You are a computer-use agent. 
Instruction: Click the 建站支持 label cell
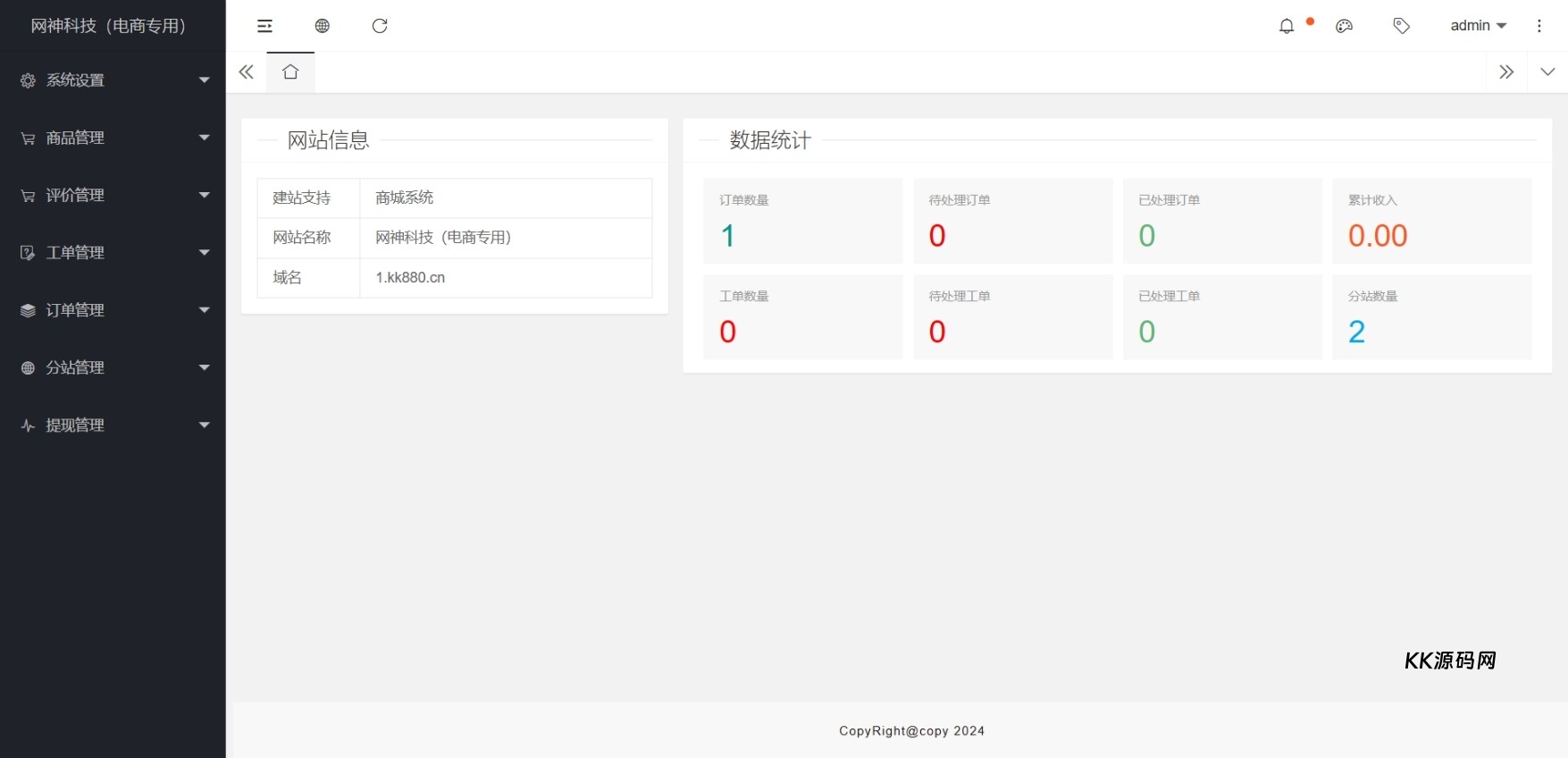(308, 198)
